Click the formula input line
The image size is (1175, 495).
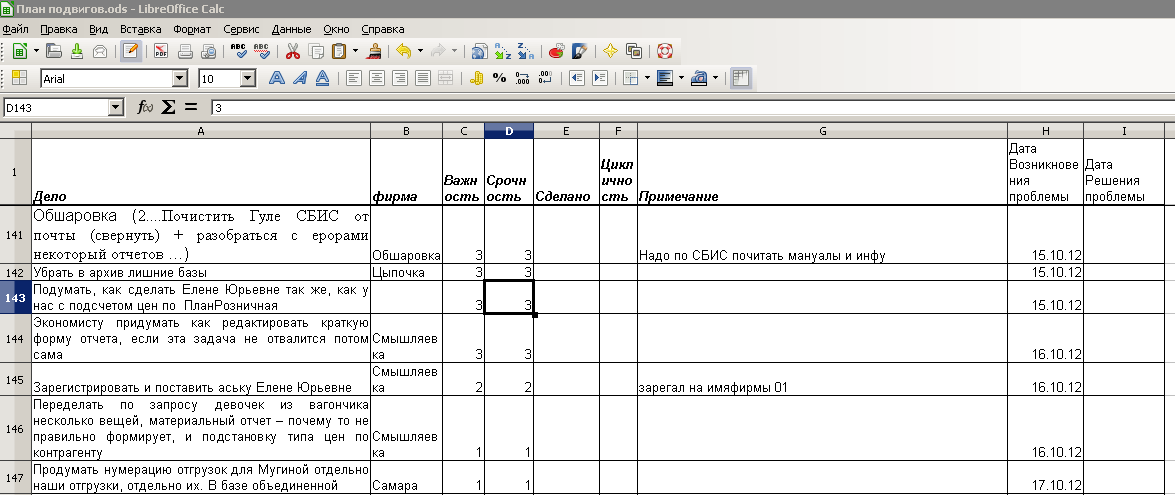coord(693,108)
